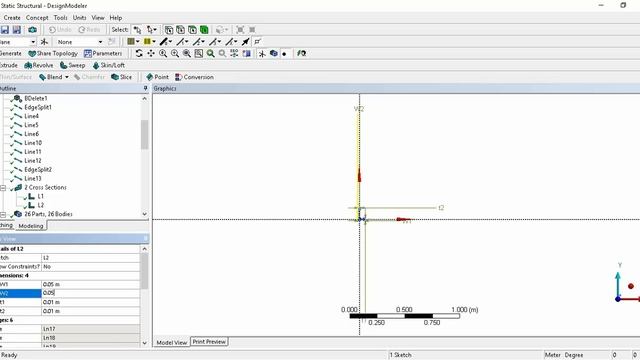
Task: Click the disabled Undo button
Action: [x=60, y=30]
